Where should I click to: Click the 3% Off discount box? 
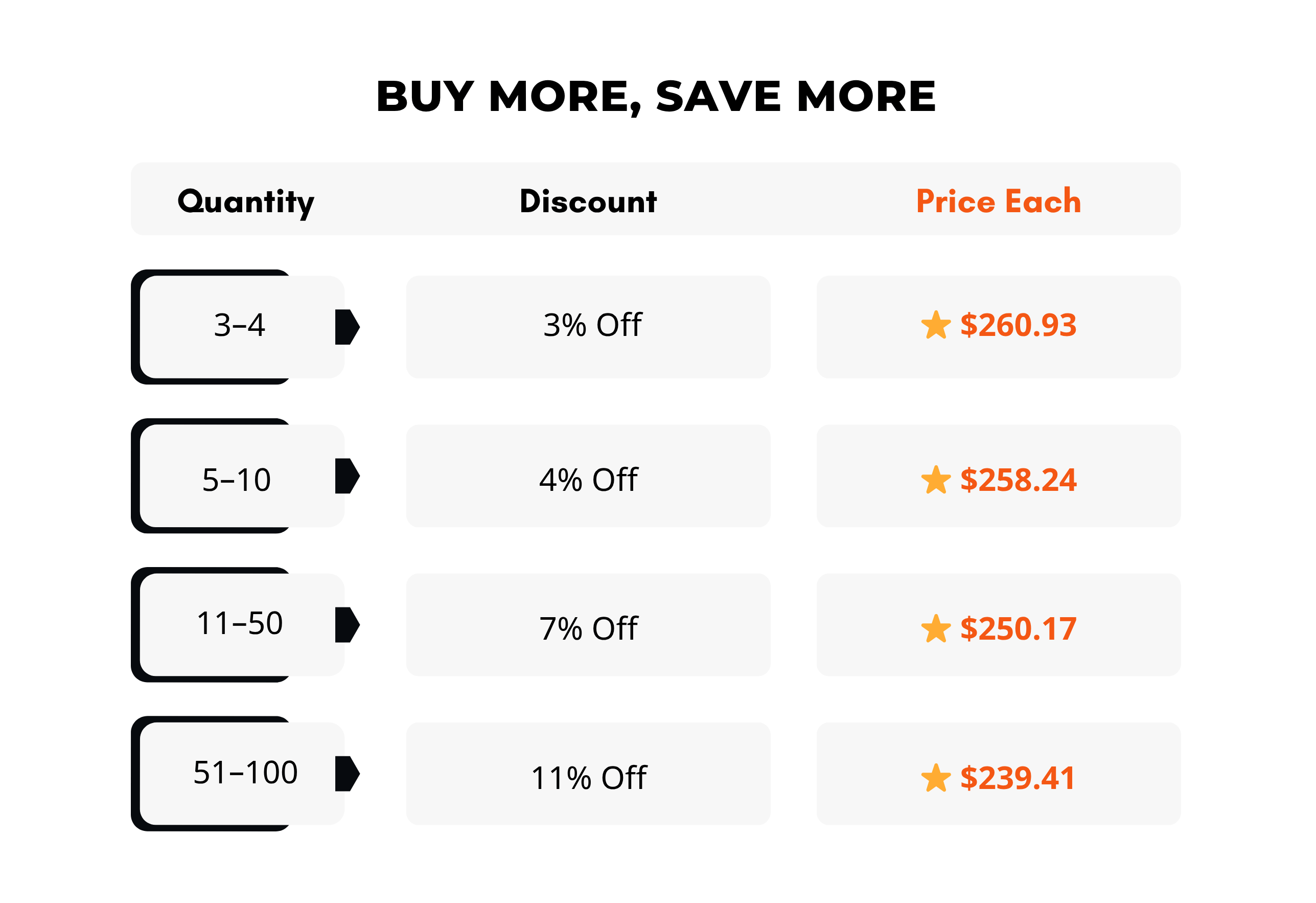(588, 327)
